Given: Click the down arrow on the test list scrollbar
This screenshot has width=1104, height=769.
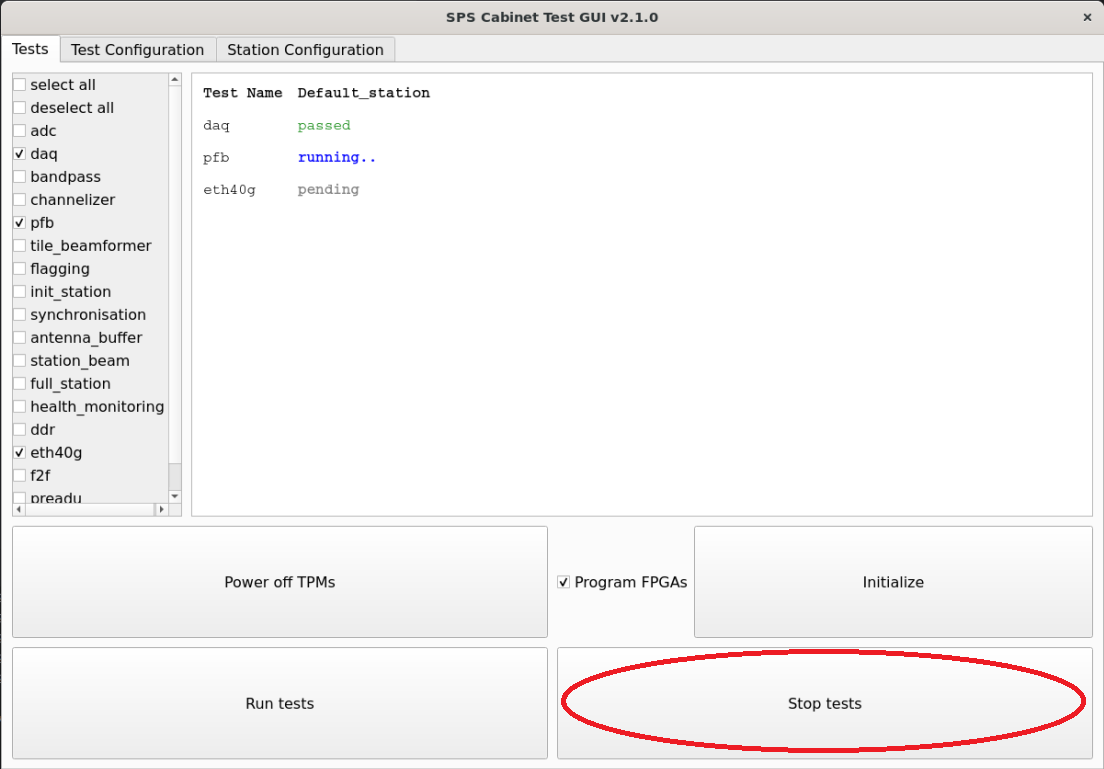Looking at the screenshot, I should coord(174,497).
